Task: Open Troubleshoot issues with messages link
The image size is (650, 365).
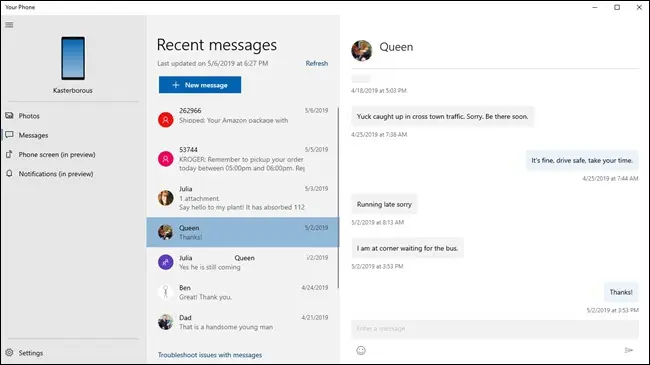Action: (210, 355)
